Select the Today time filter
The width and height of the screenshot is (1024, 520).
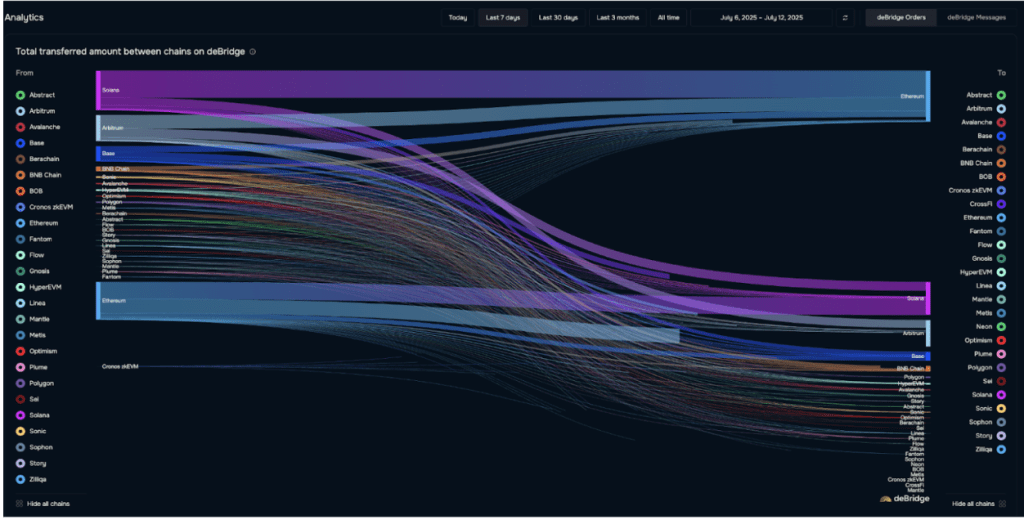click(458, 18)
